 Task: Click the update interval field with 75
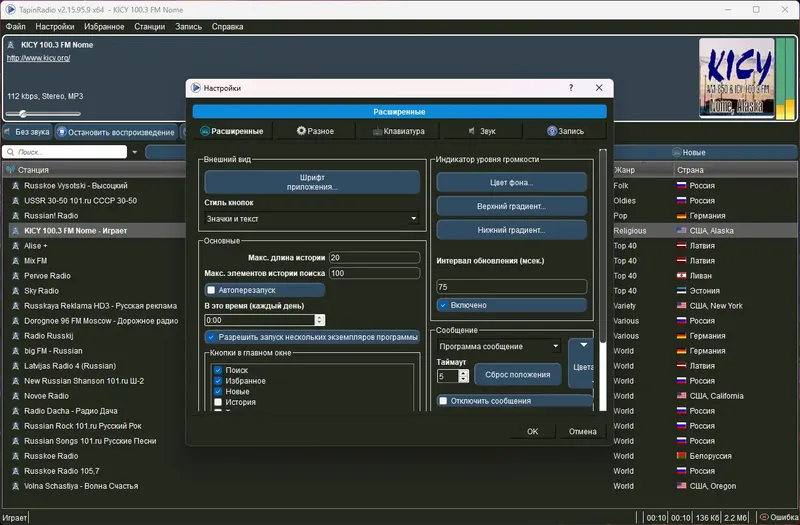tap(511, 287)
